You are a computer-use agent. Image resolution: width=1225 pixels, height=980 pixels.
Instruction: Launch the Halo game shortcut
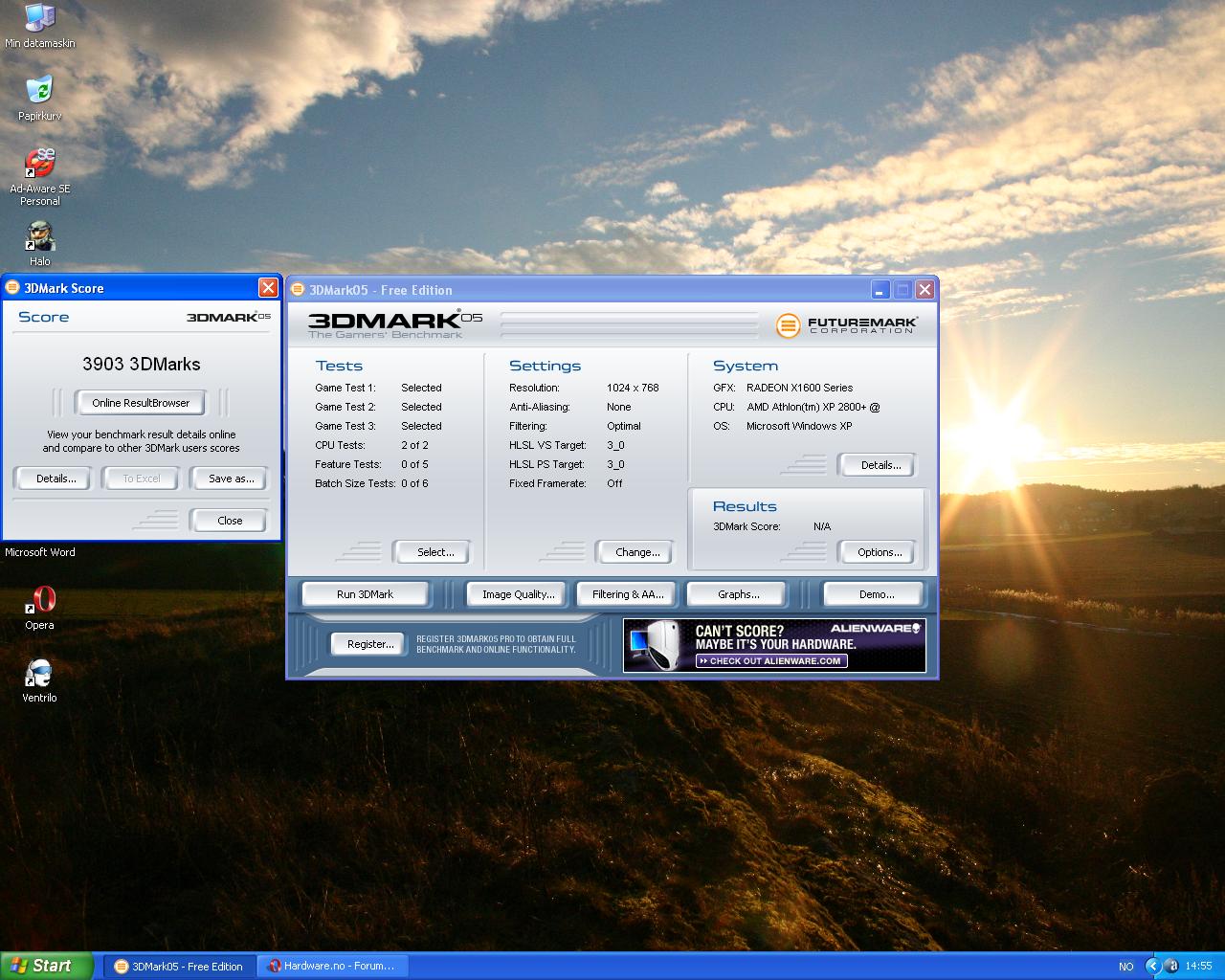(x=39, y=243)
